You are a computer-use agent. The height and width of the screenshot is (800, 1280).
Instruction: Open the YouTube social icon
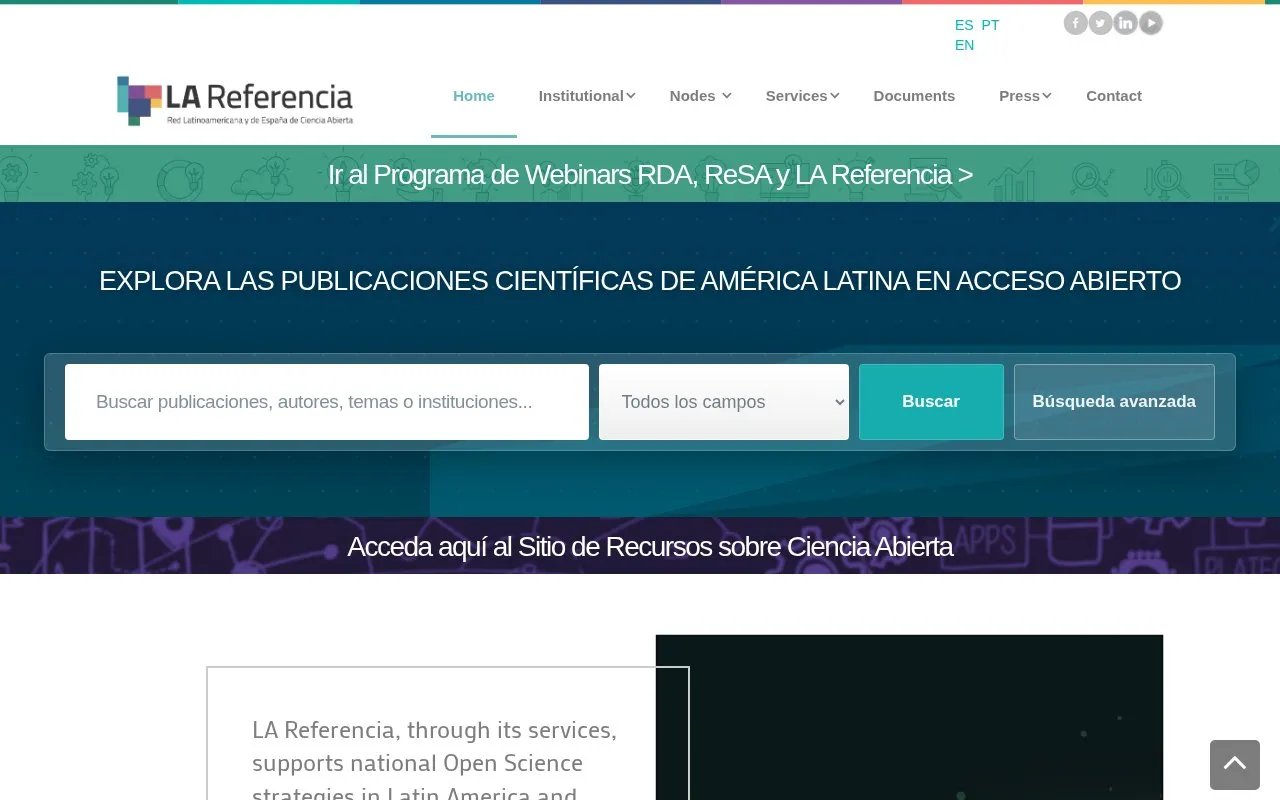click(1151, 23)
